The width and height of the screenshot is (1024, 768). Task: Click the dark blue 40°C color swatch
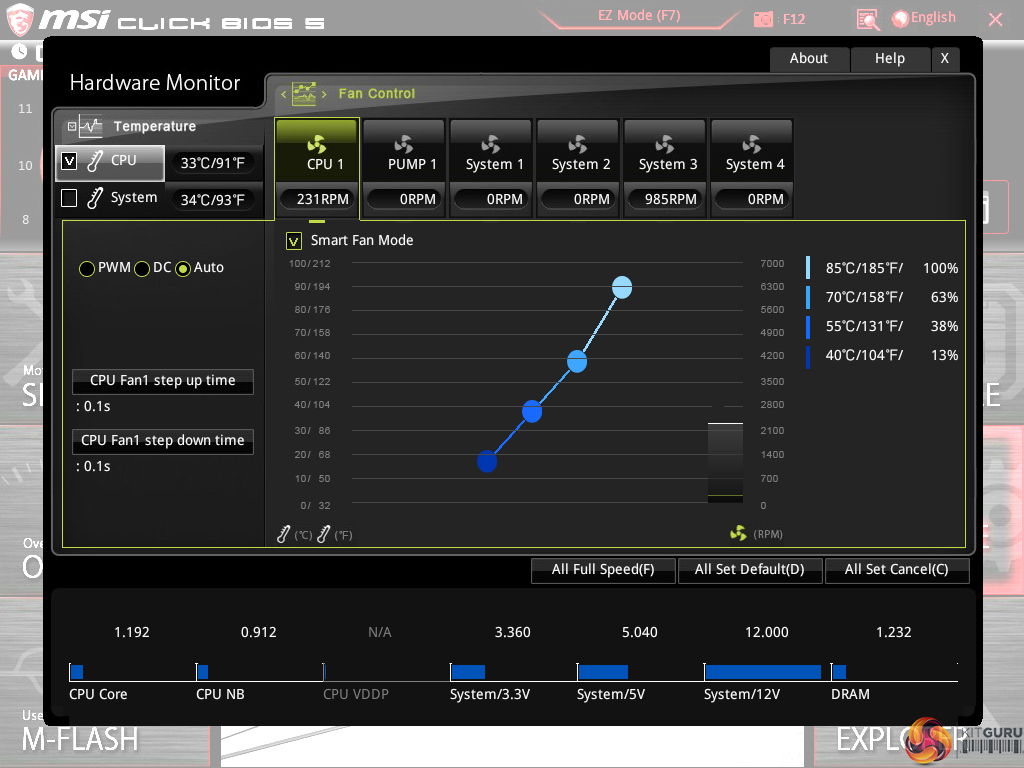coord(808,356)
